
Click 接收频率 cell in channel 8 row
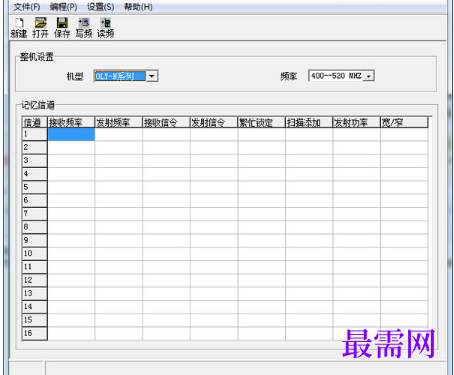click(x=71, y=227)
